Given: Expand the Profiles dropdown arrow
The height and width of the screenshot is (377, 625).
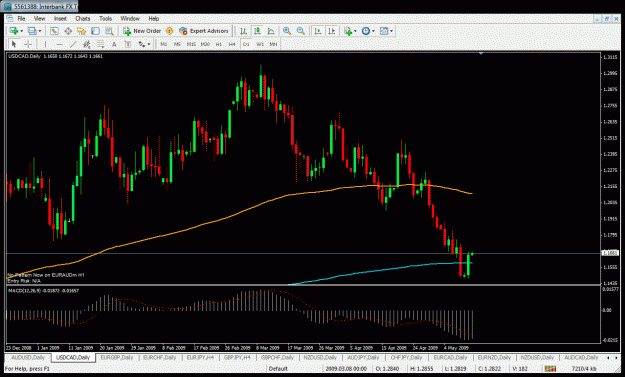Looking at the screenshot, I should coord(39,31).
